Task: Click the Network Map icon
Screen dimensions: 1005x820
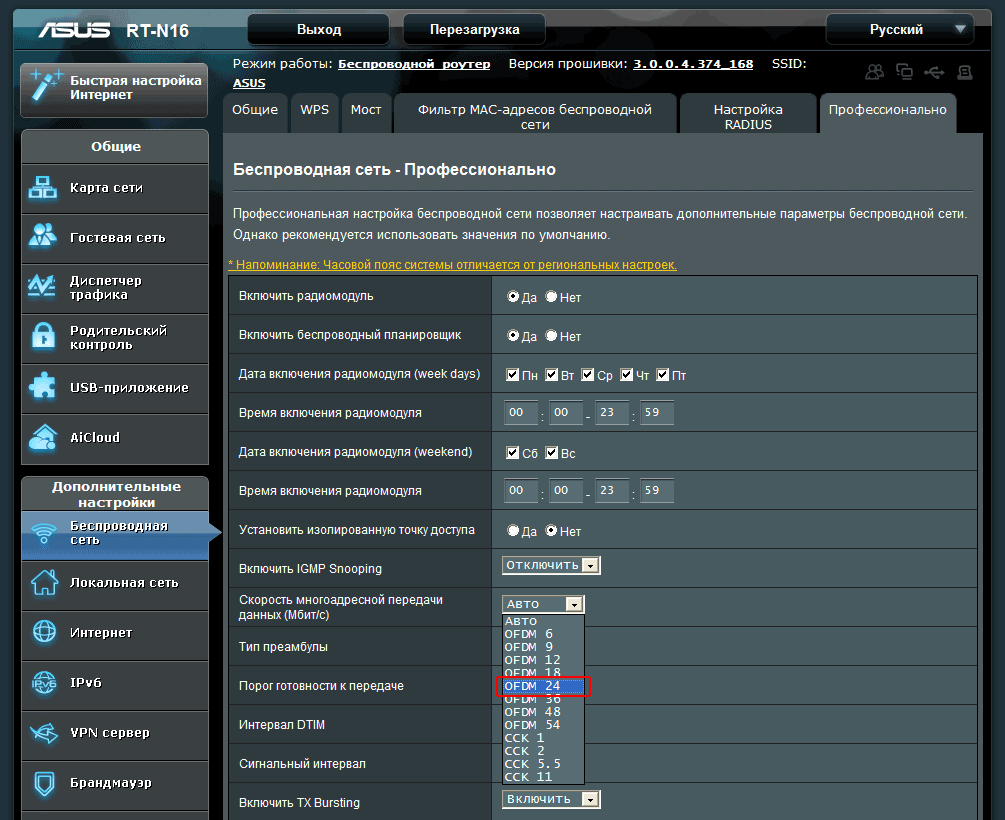Action: point(43,187)
